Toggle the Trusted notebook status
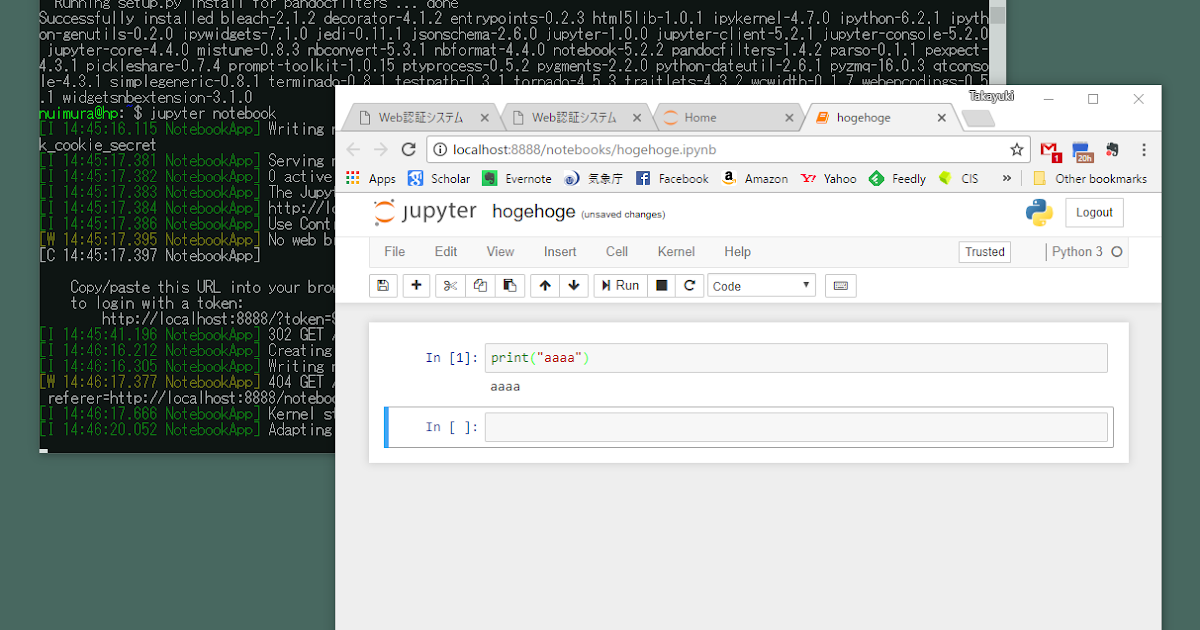1200x630 pixels. (984, 251)
